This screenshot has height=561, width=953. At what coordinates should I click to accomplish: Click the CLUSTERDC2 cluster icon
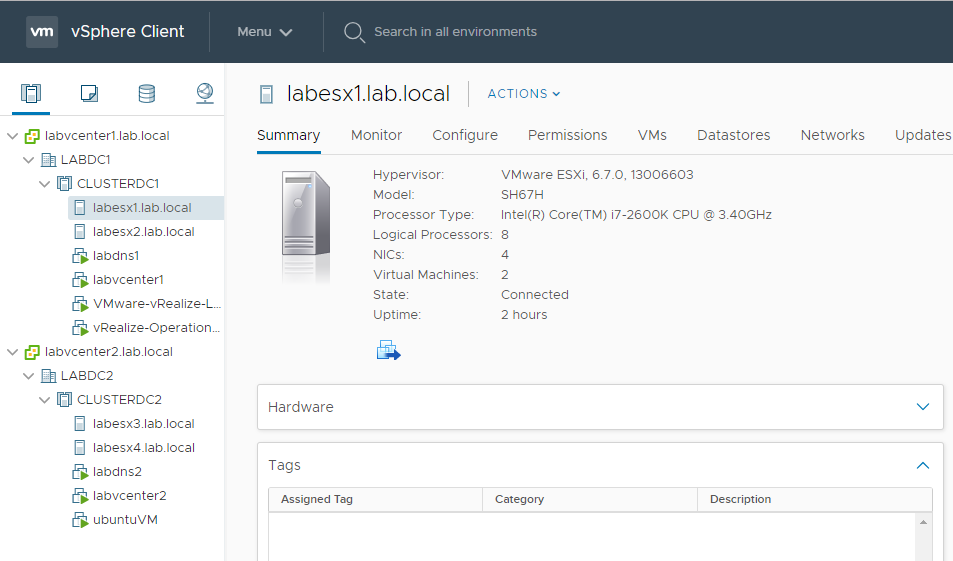[x=64, y=400]
